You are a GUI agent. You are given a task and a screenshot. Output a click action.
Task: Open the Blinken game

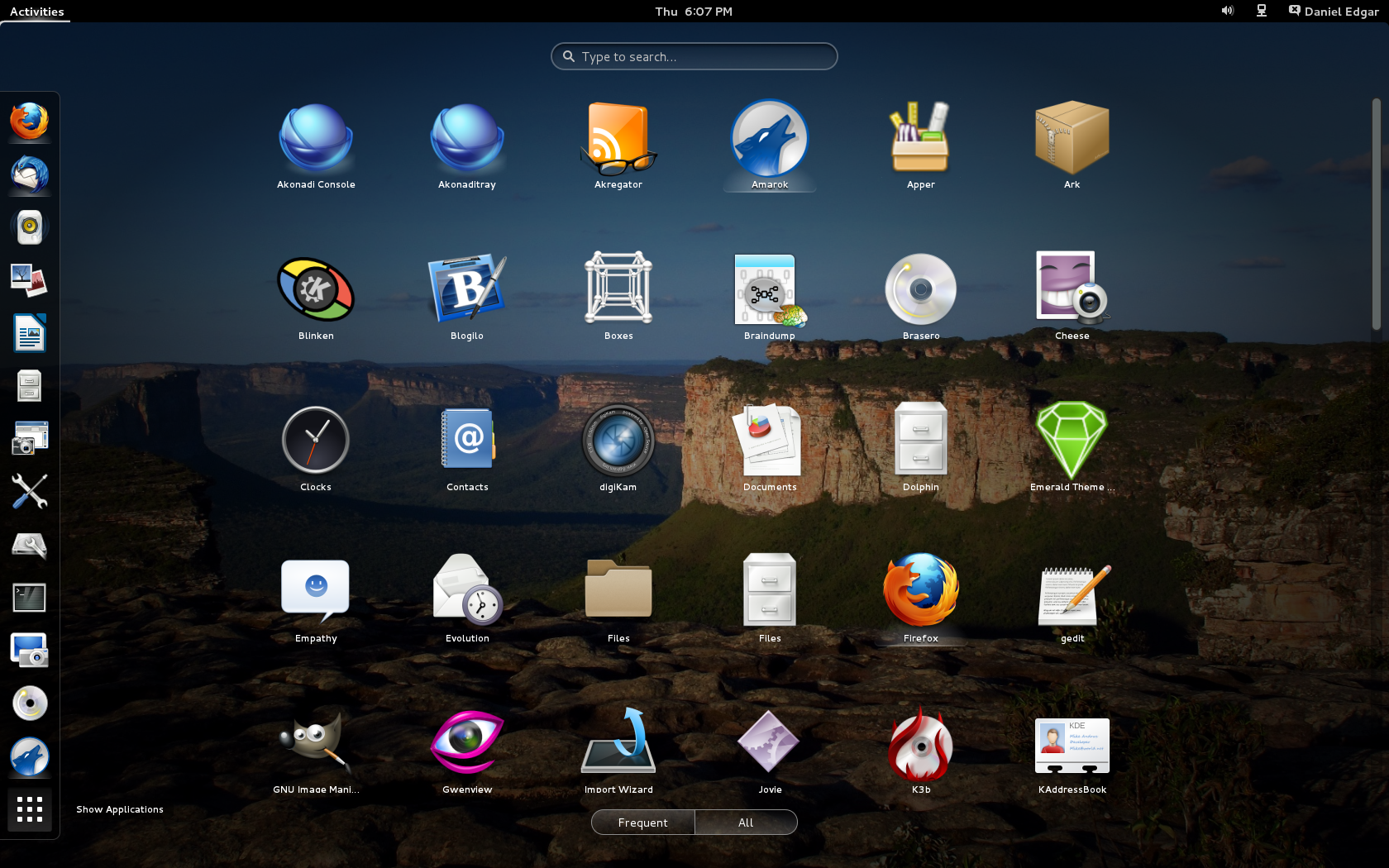point(316,297)
